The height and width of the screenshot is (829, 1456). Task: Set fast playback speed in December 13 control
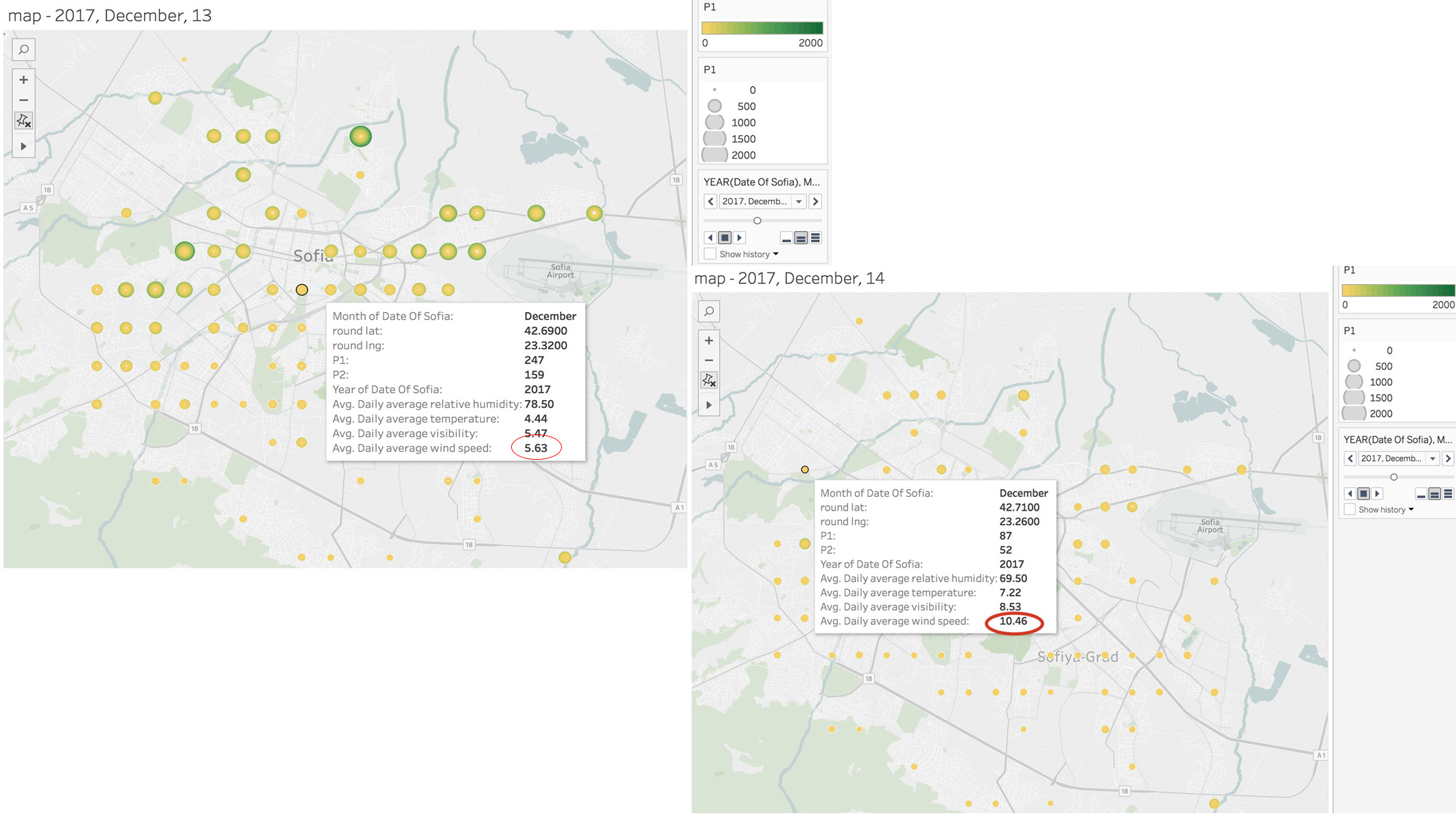(x=815, y=238)
